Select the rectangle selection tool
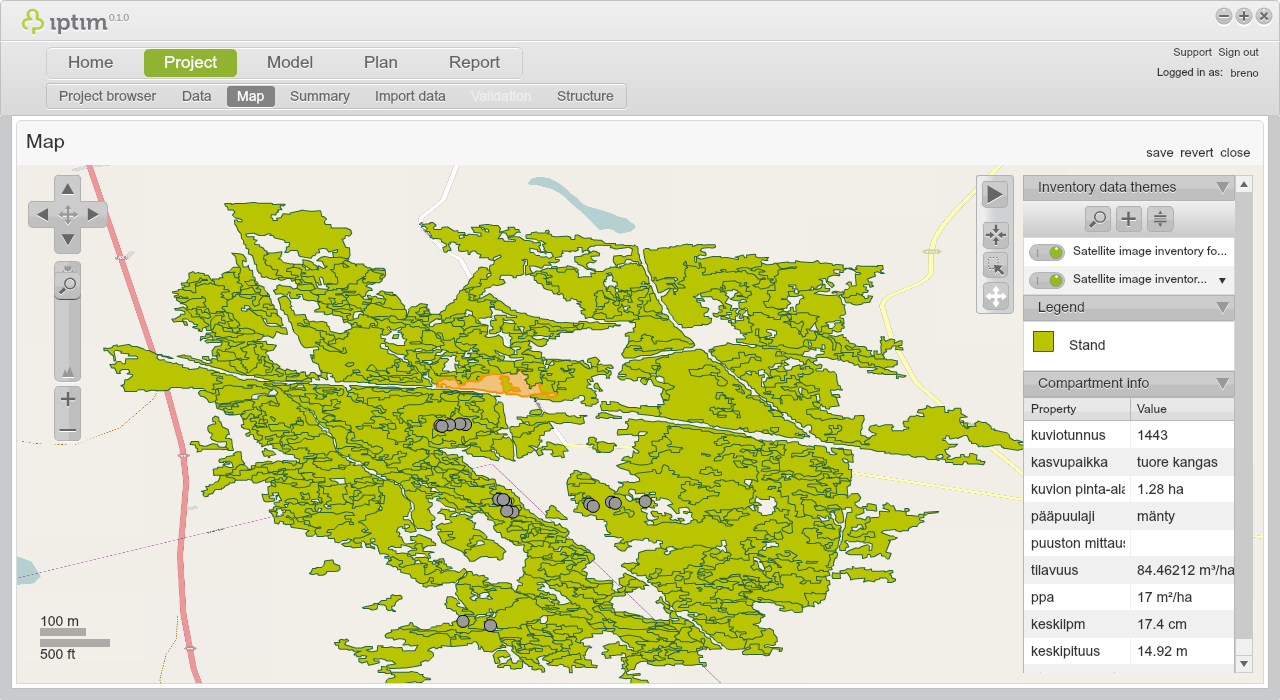The image size is (1280, 700). pyautogui.click(x=994, y=266)
